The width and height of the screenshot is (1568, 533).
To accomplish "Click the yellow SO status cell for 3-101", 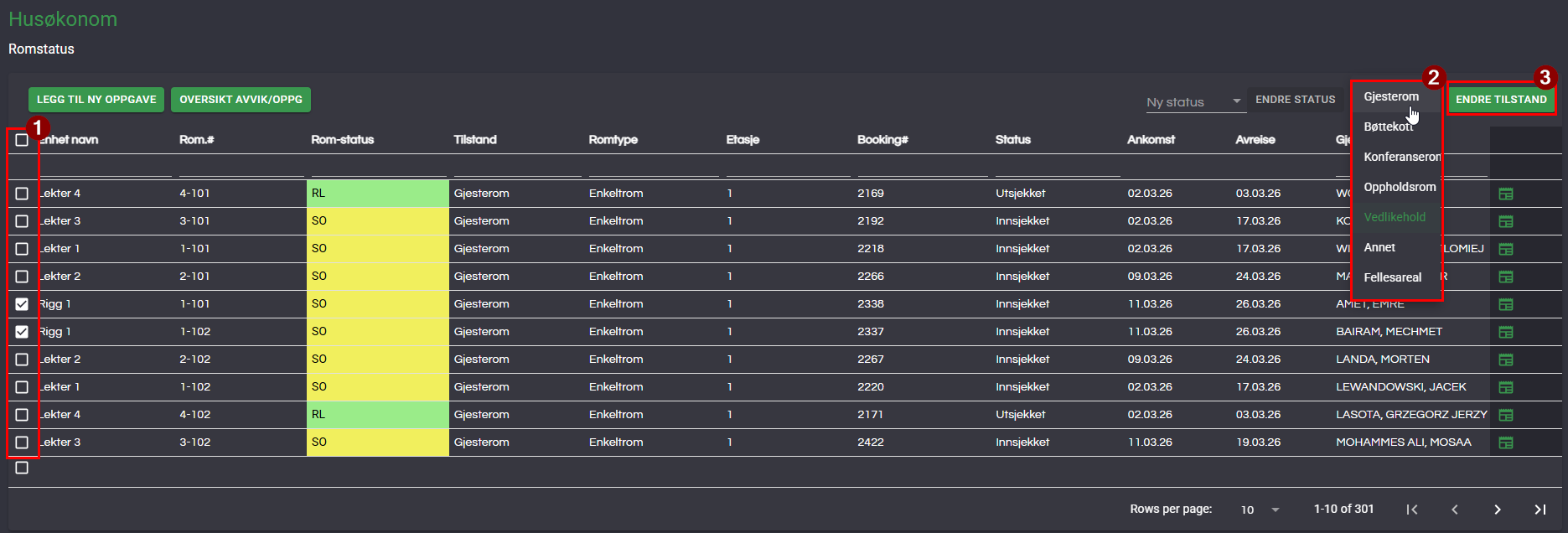I will pyautogui.click(x=377, y=221).
